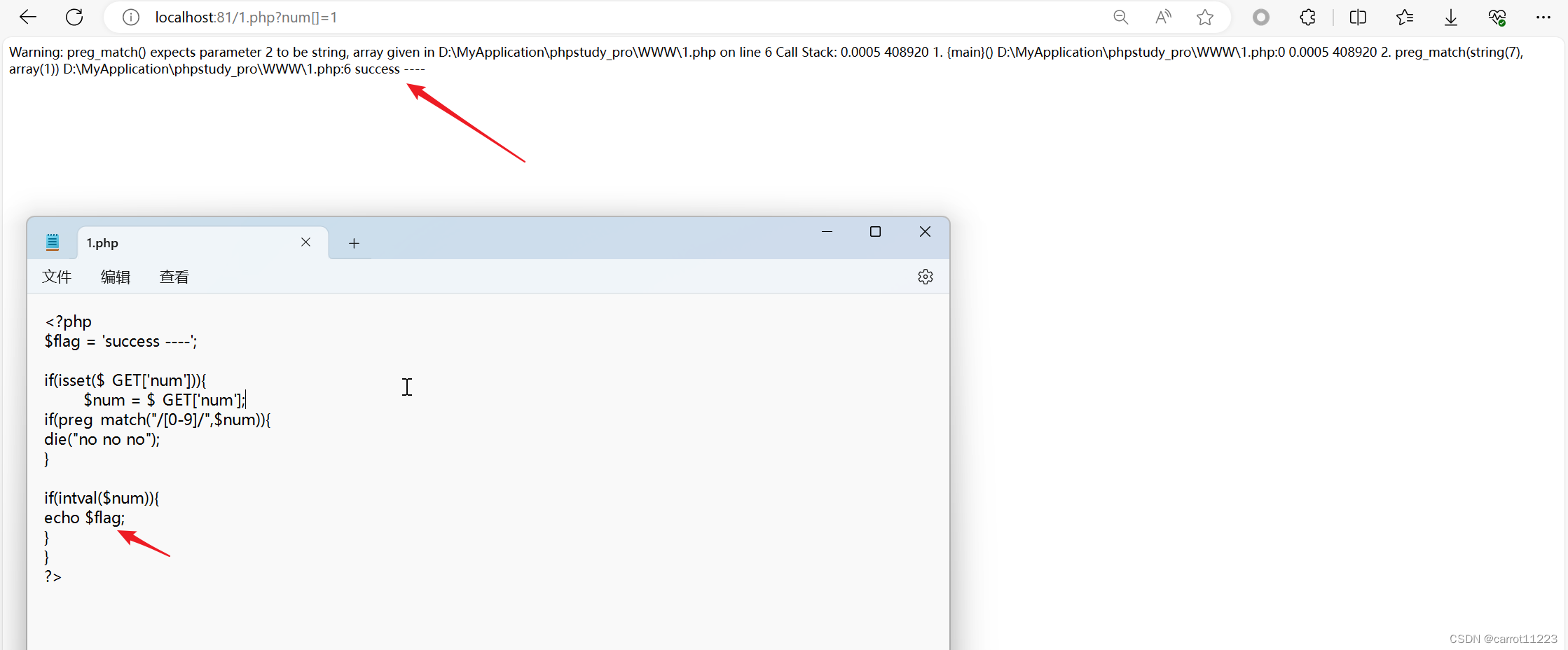Viewport: 1568px width, 650px height.
Task: Open browser essentials heartbeat icon
Action: pyautogui.click(x=1497, y=18)
